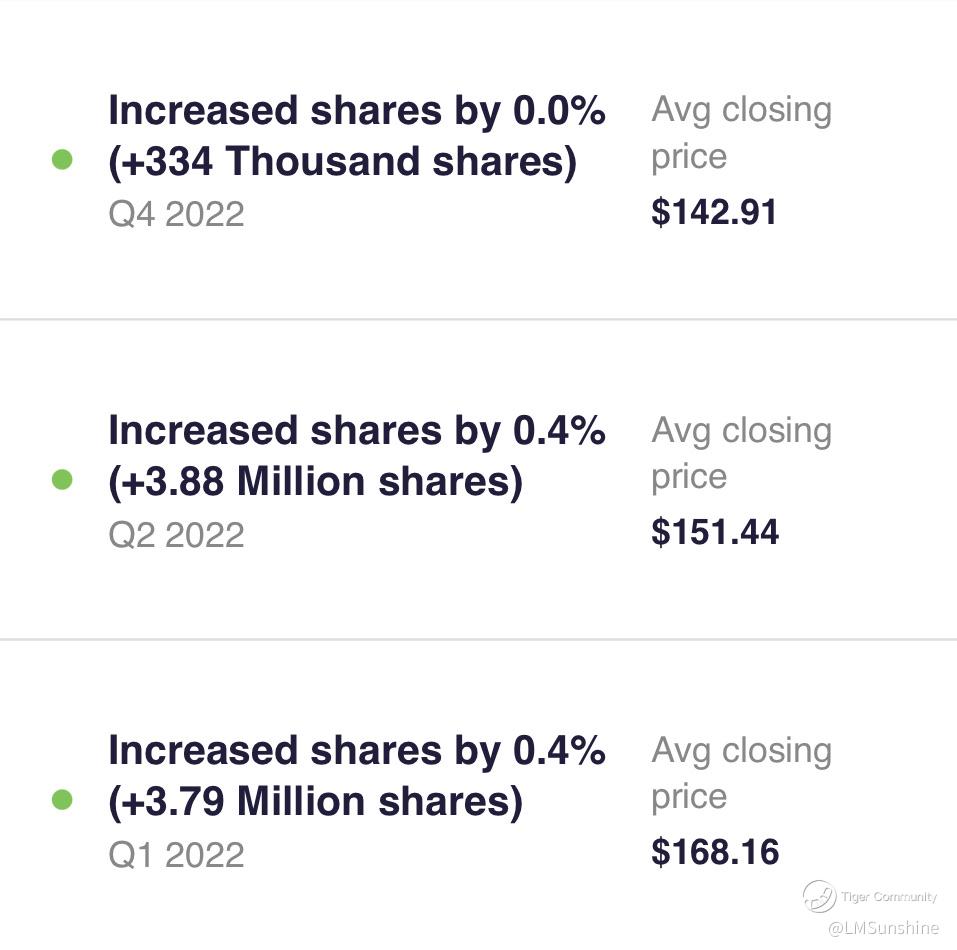Open the @LMSunshine user handle
957x950 pixels.
[x=883, y=928]
